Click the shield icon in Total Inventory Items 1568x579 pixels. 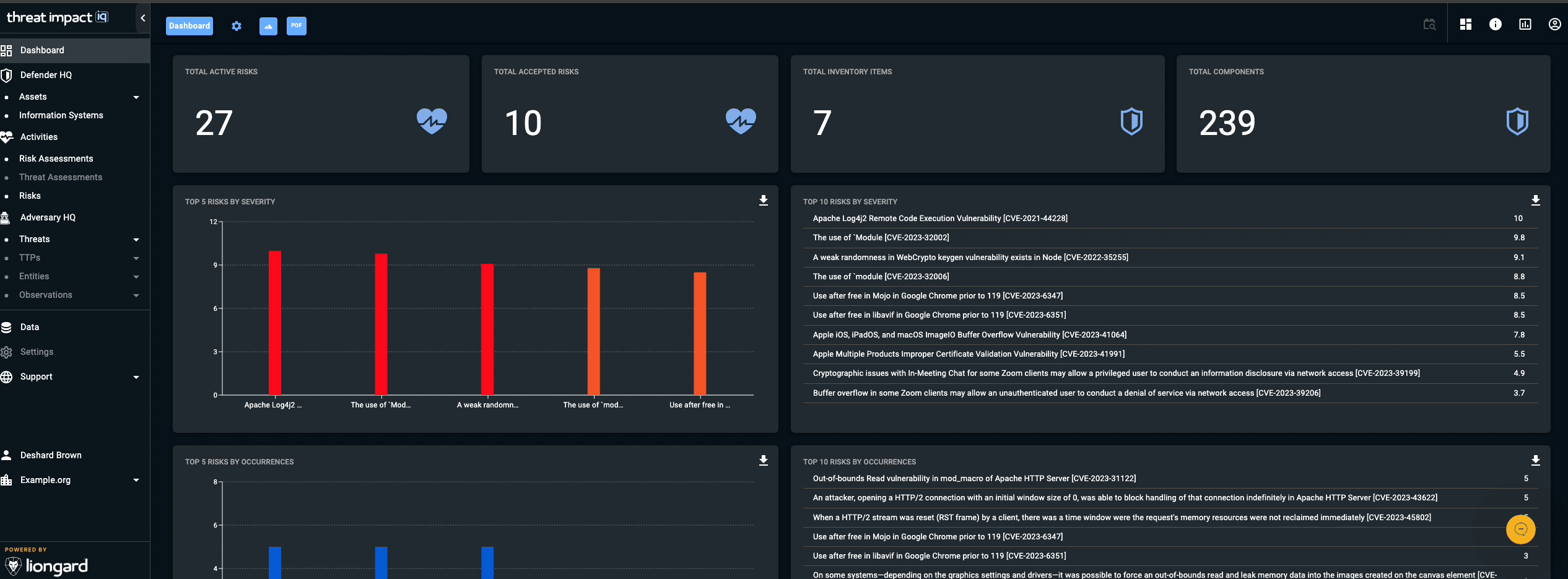pyautogui.click(x=1132, y=121)
